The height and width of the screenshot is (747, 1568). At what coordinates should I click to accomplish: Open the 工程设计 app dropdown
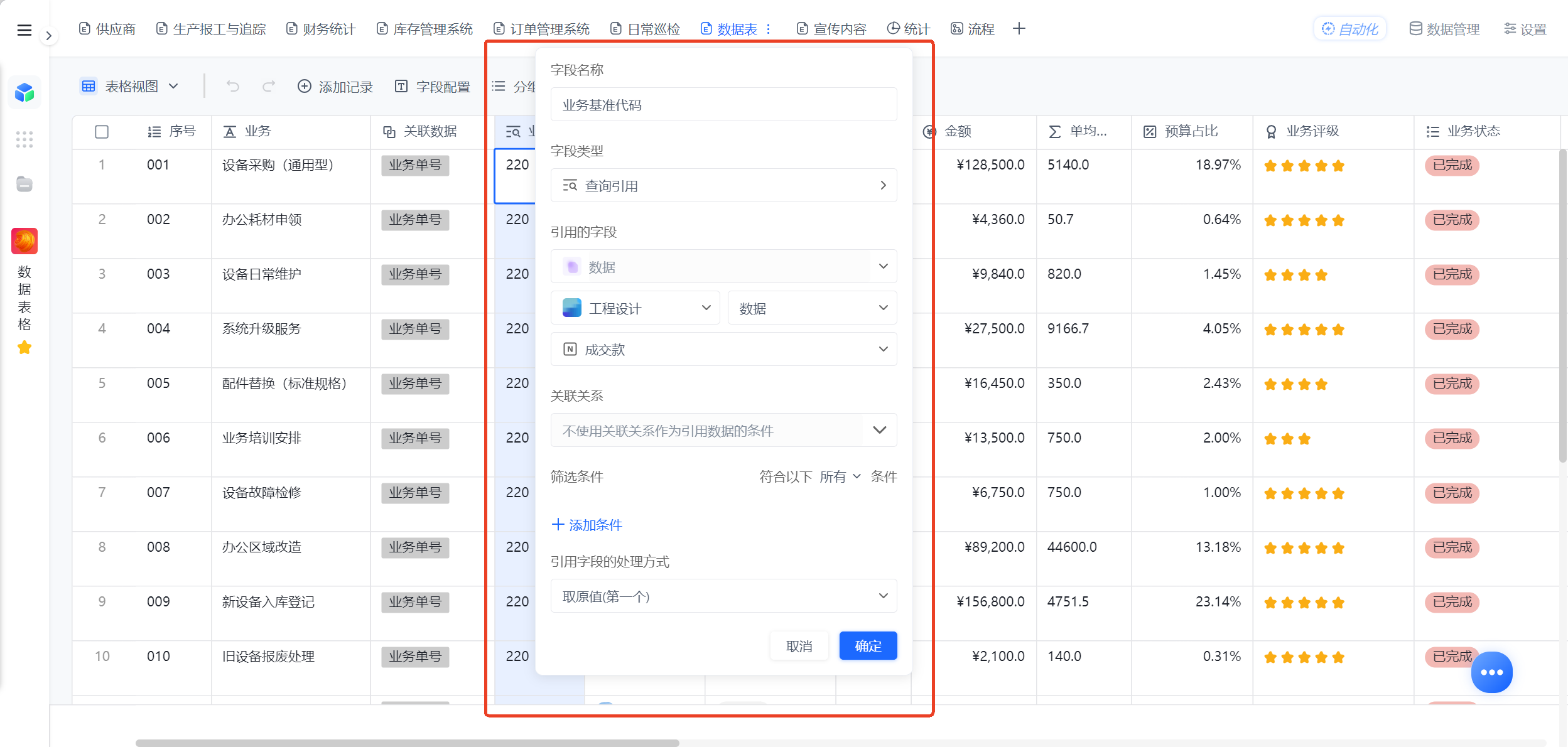635,308
